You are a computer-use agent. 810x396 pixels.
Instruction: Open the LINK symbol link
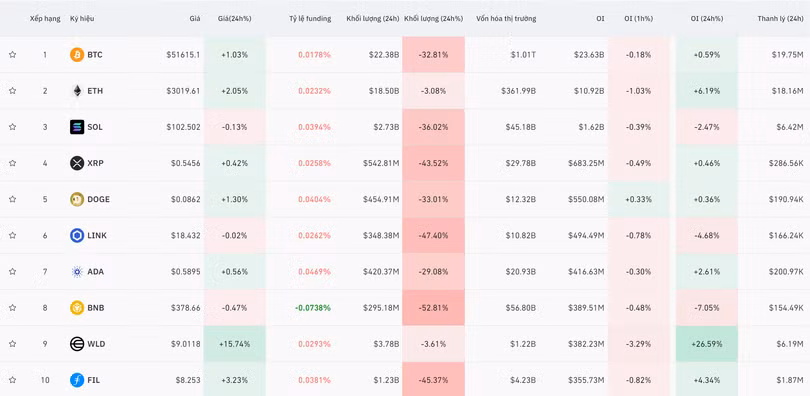(x=97, y=235)
